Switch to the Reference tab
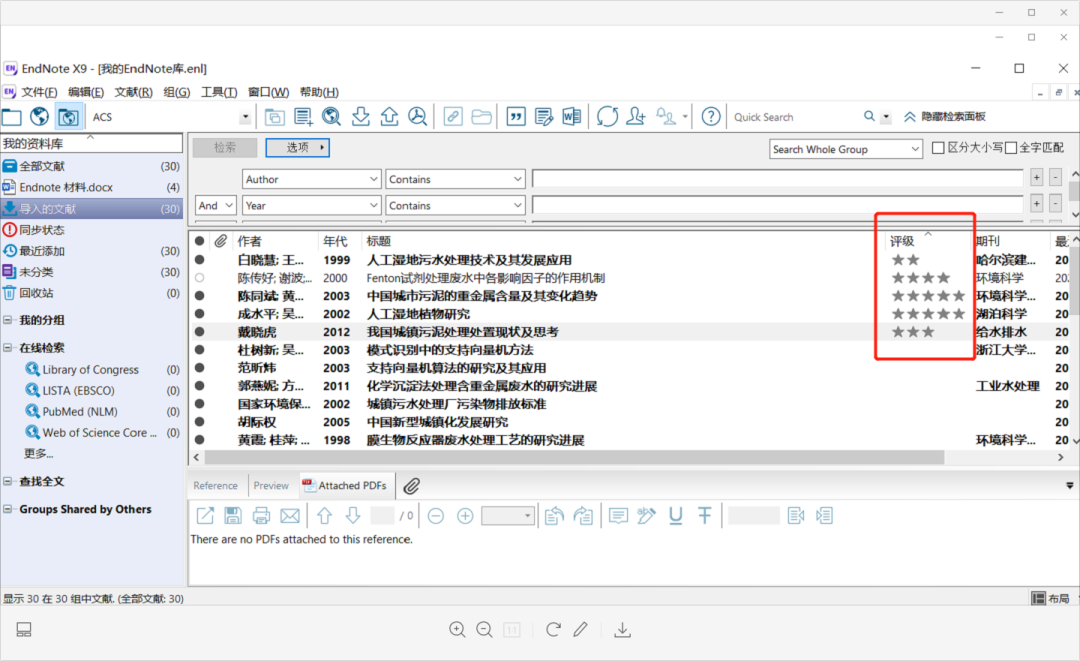This screenshot has width=1080, height=661. coord(216,486)
